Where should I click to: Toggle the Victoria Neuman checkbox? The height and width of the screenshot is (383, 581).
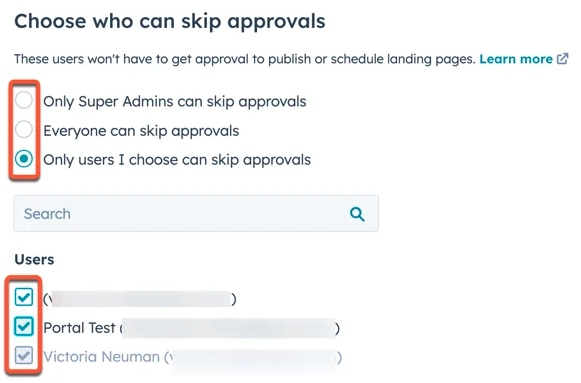pyautogui.click(x=24, y=356)
